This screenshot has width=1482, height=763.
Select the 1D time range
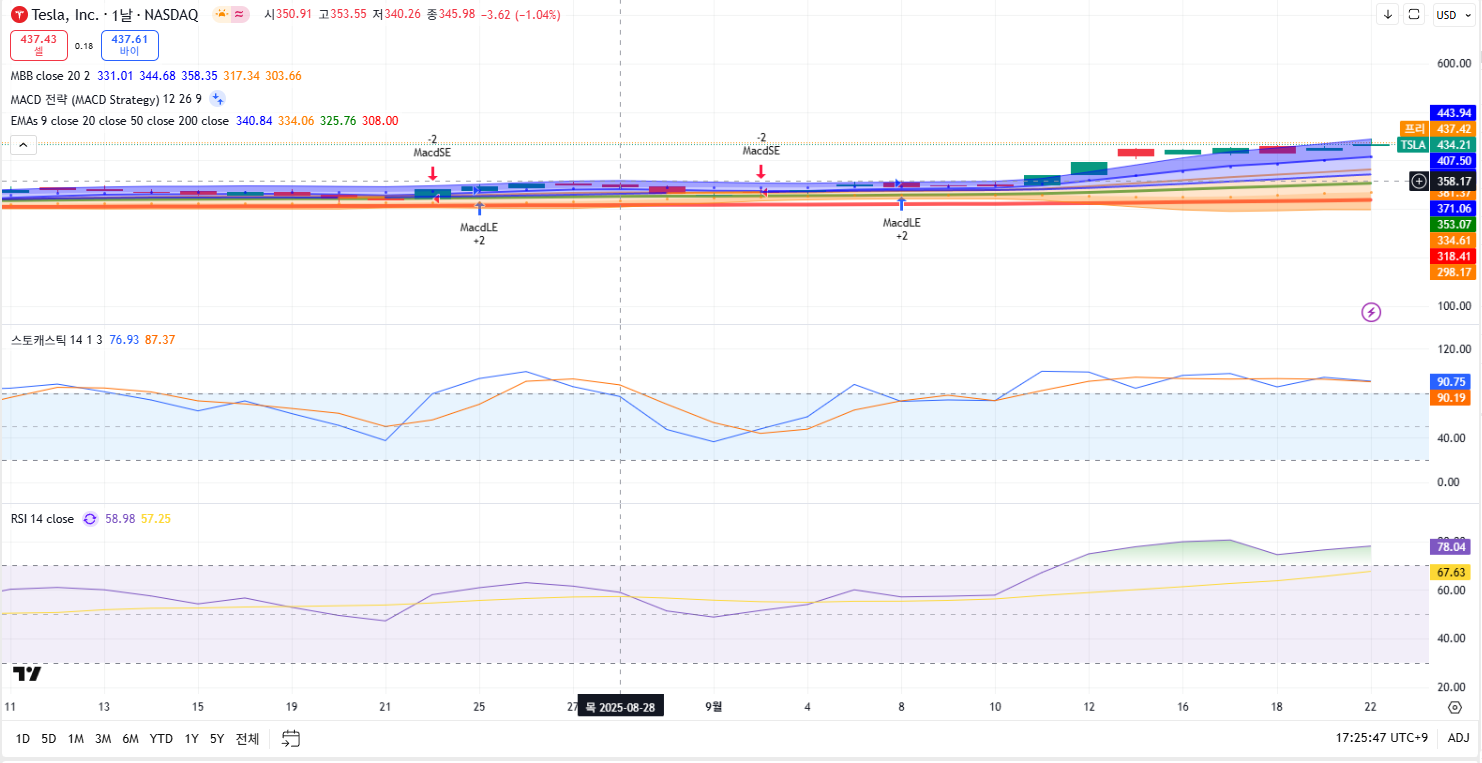point(22,739)
